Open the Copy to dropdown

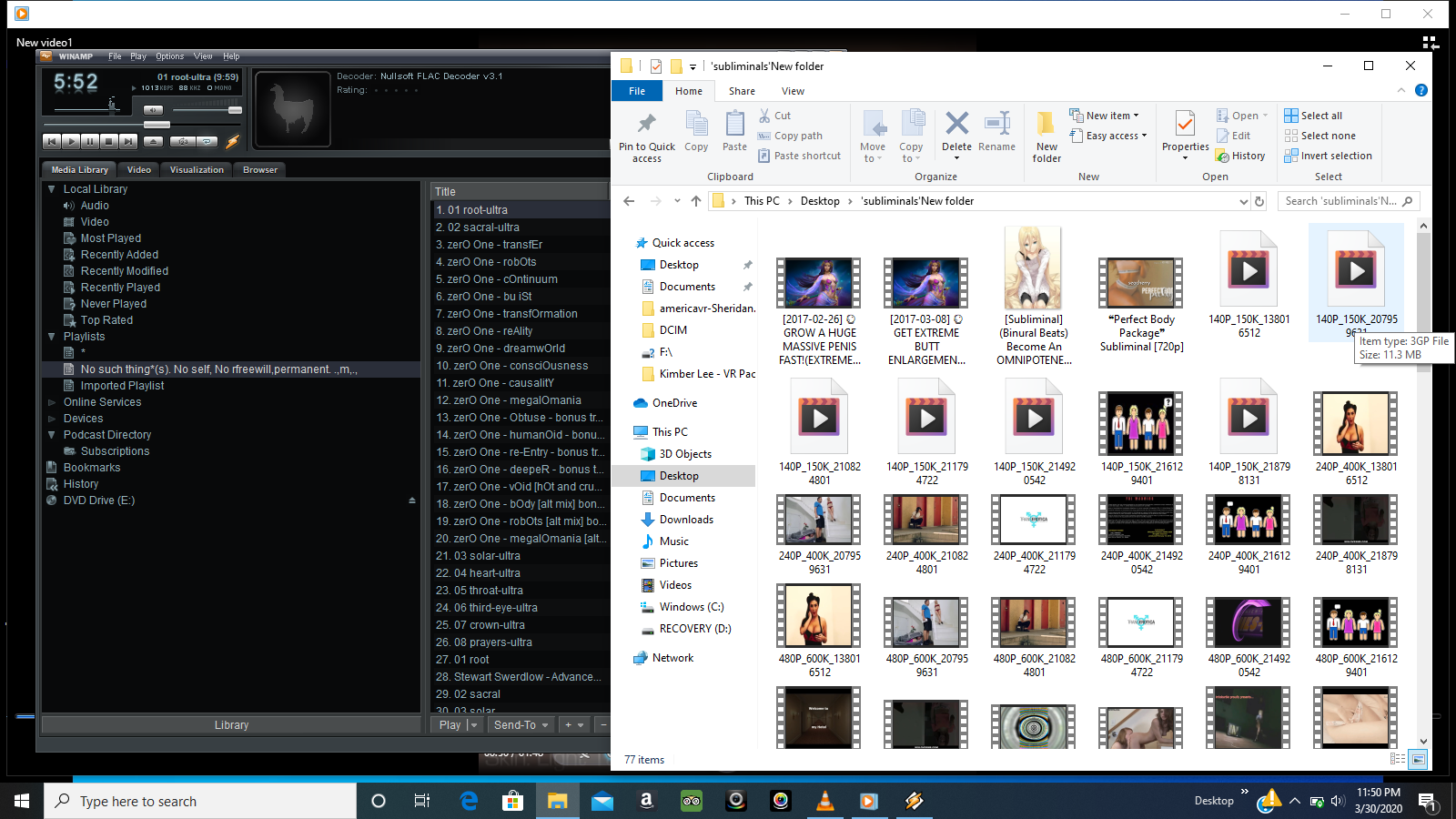[911, 135]
